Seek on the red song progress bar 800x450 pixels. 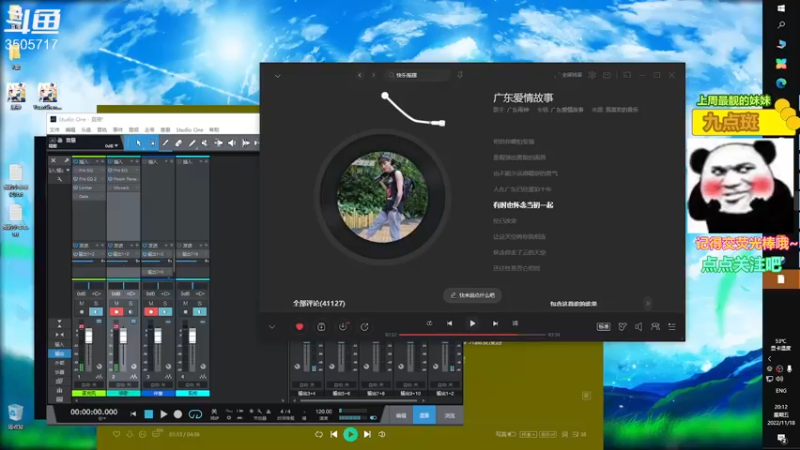pyautogui.click(x=472, y=335)
